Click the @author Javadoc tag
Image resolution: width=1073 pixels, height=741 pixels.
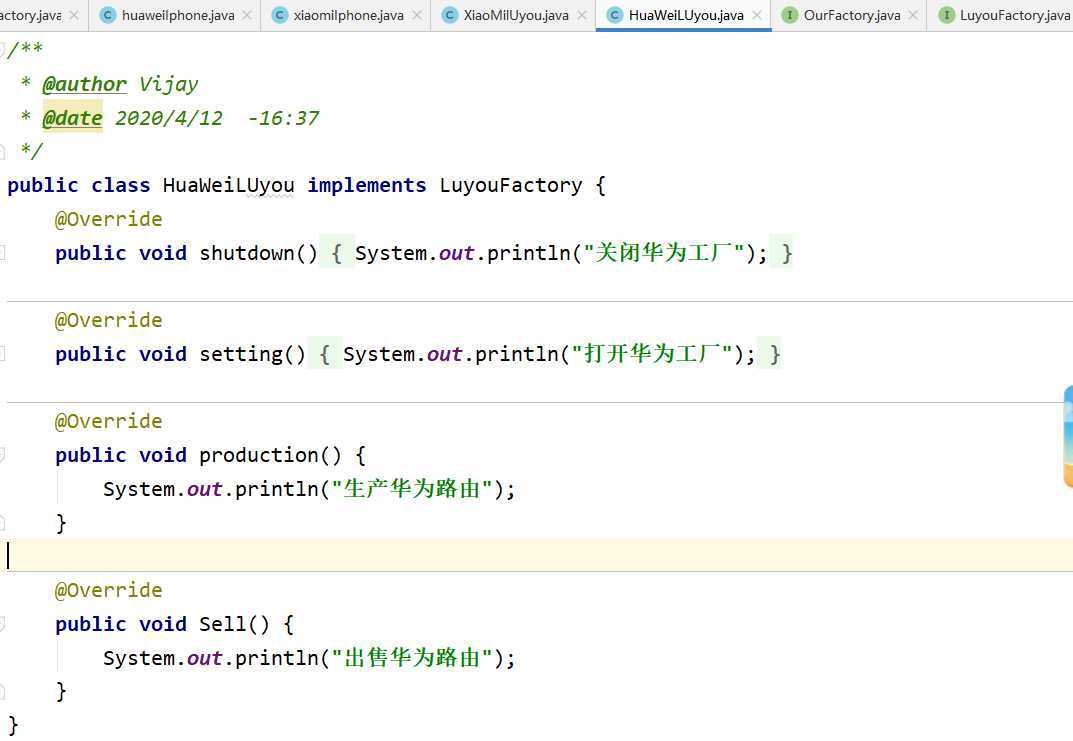(x=84, y=83)
